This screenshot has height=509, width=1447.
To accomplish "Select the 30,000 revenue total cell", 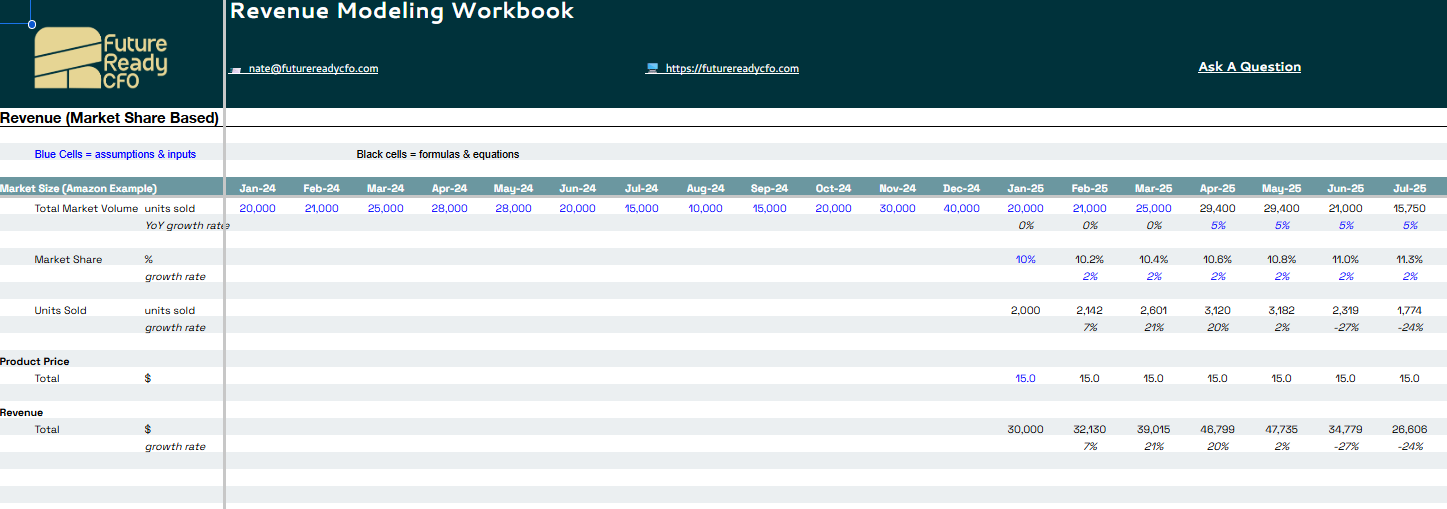I will 1026,429.
